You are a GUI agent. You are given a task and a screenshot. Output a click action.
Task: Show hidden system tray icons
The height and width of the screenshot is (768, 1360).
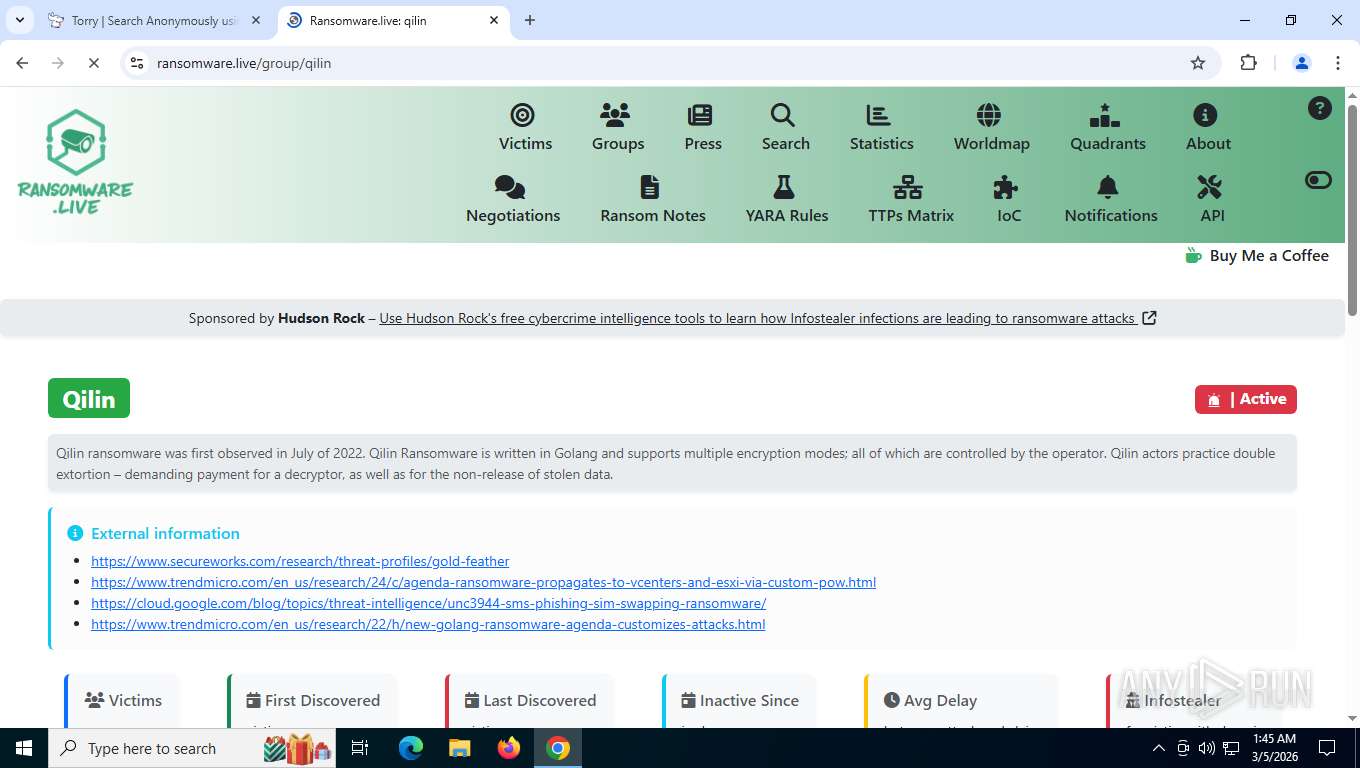1159,748
